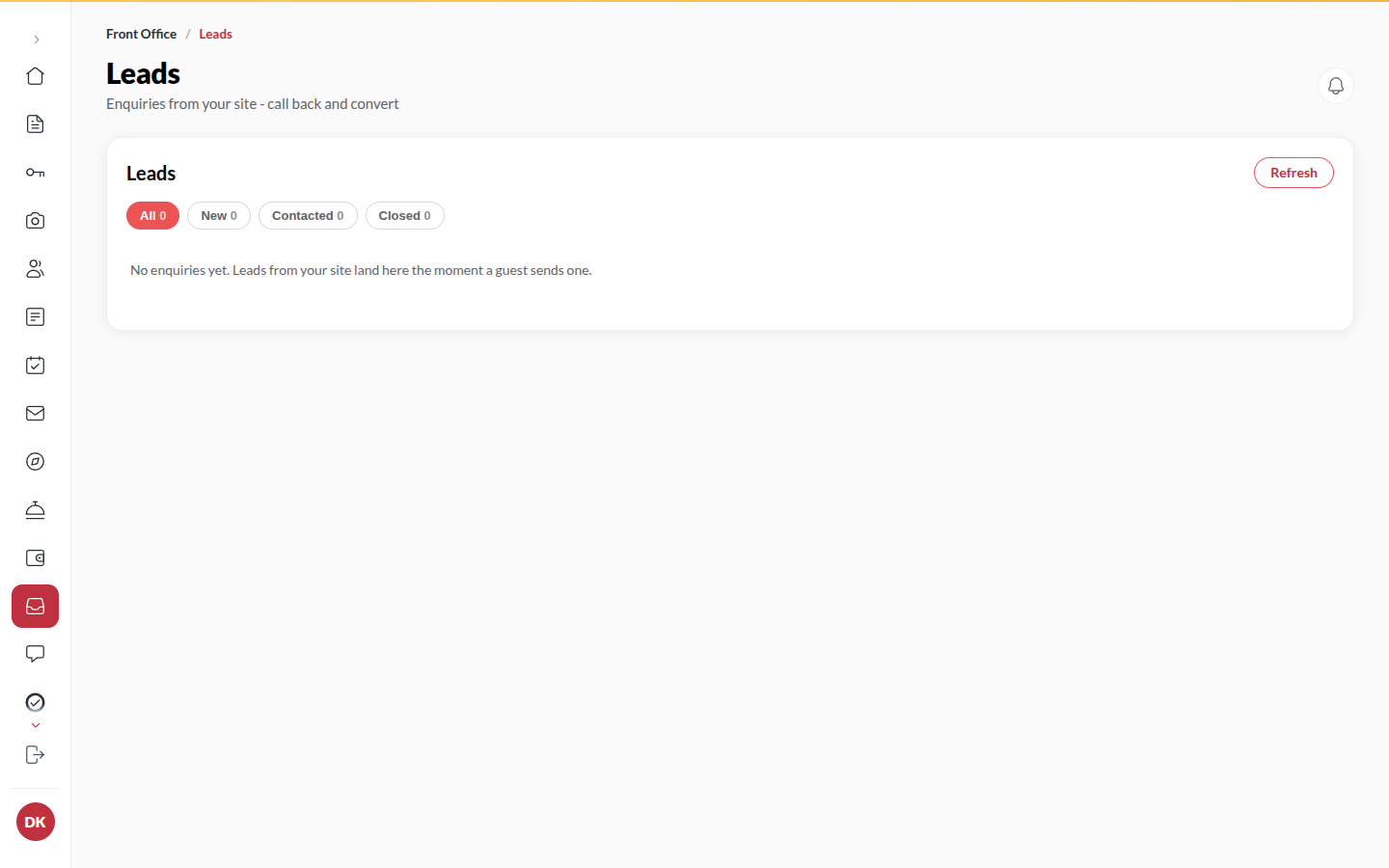Screen dimensions: 1389x868
Task: Go to Front Office breadcrumb
Action: [x=141, y=34]
